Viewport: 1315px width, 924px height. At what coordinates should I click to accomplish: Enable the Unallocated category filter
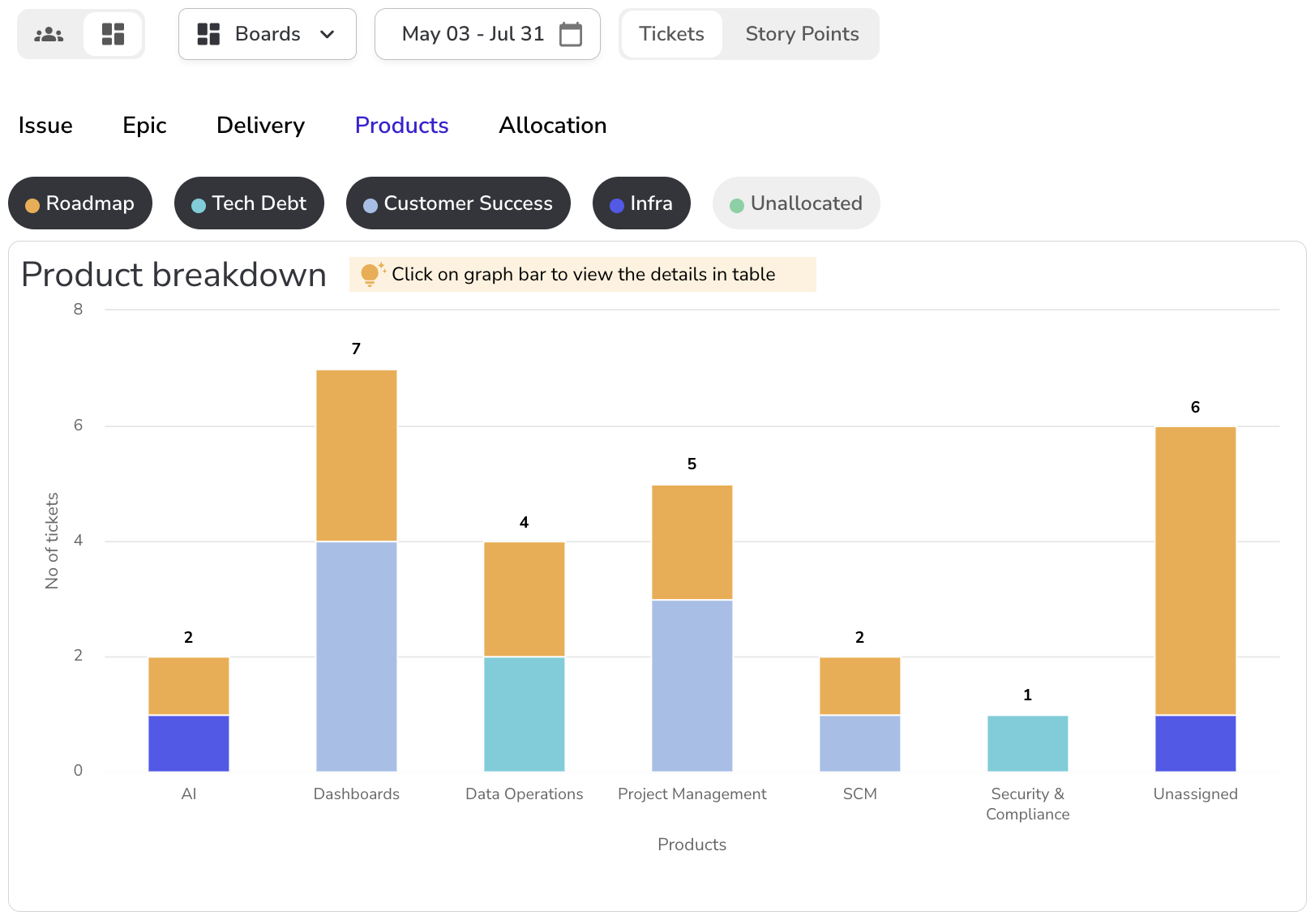(795, 203)
